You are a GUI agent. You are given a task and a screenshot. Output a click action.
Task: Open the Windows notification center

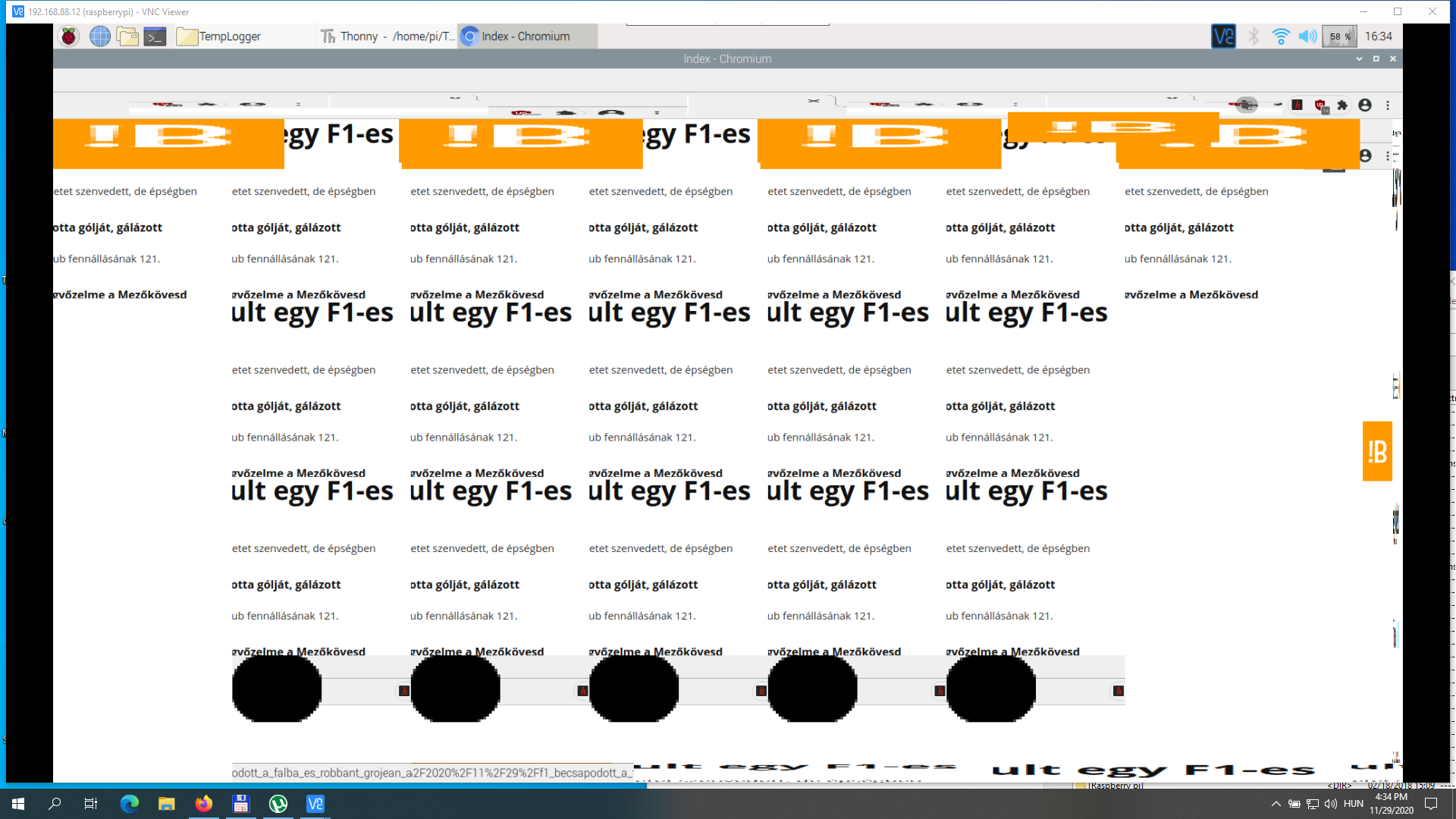1432,804
